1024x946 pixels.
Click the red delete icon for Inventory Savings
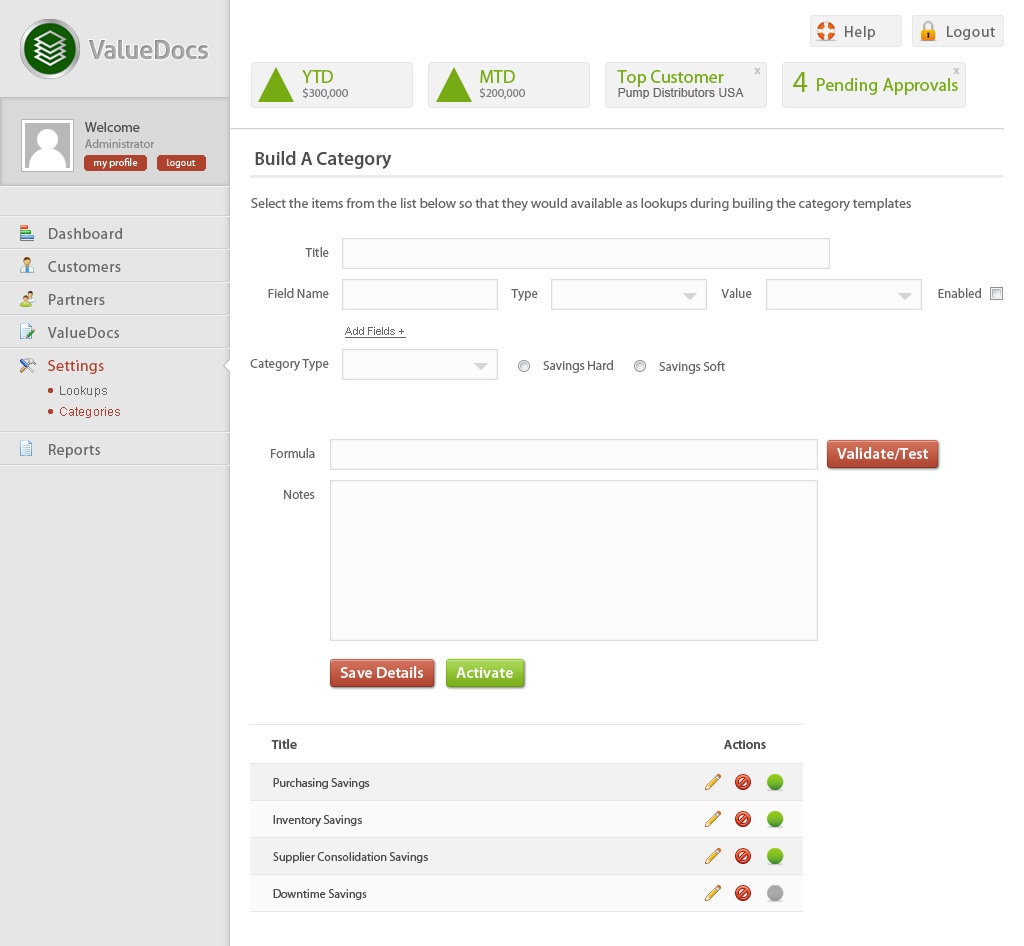[x=743, y=819]
